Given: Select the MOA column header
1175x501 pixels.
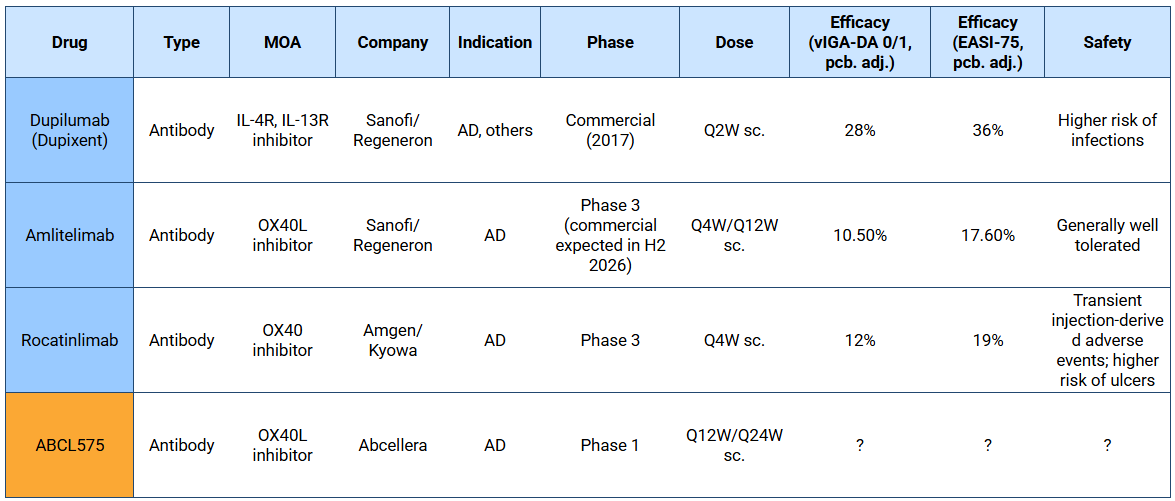Looking at the screenshot, I should [282, 42].
